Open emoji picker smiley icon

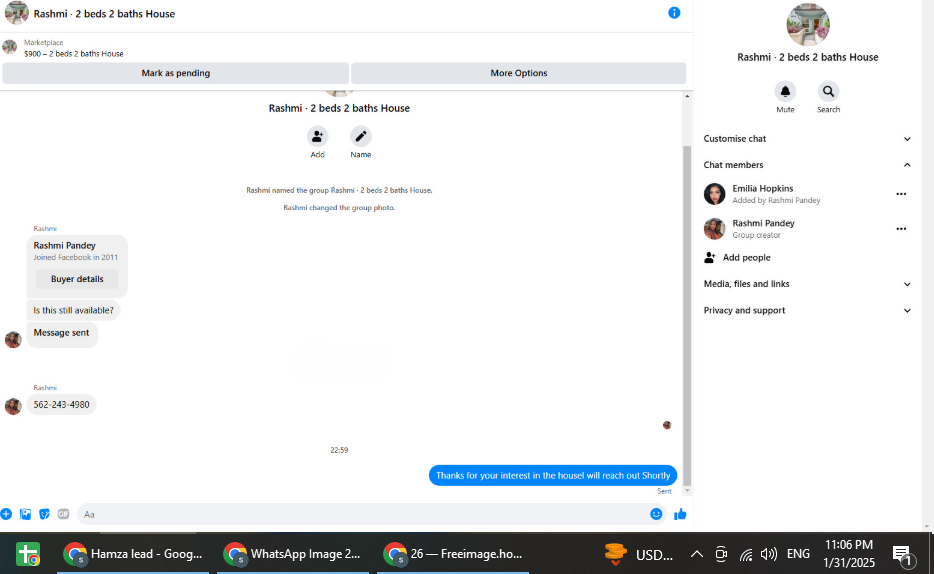(656, 514)
